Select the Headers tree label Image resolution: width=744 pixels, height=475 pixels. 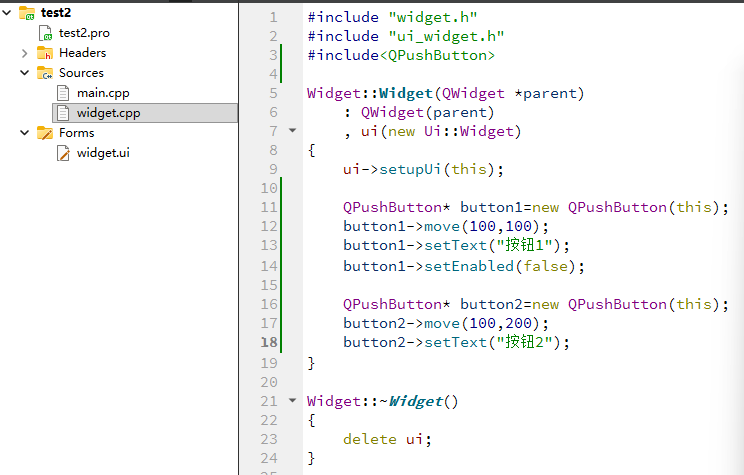(82, 53)
